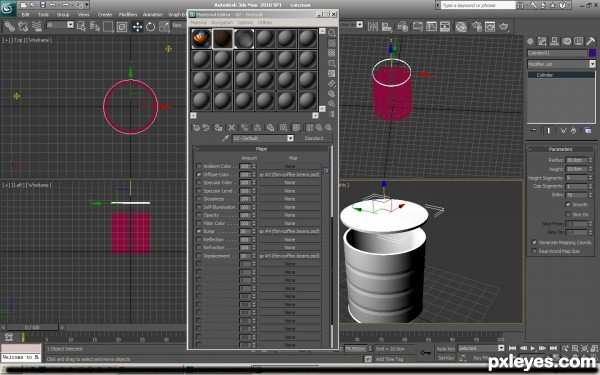Click the Play Animation button
Image resolution: width=600 pixels, height=375 pixels.
coord(532,348)
